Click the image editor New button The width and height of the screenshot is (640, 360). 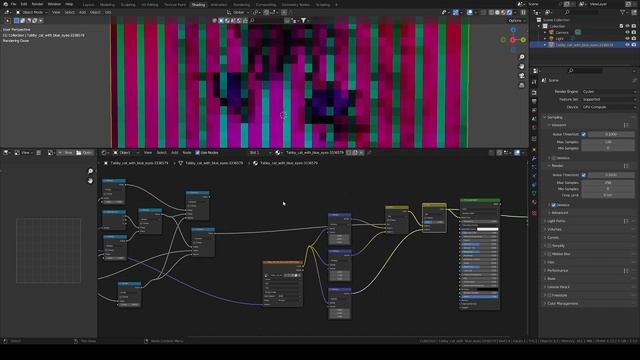tap(65, 153)
